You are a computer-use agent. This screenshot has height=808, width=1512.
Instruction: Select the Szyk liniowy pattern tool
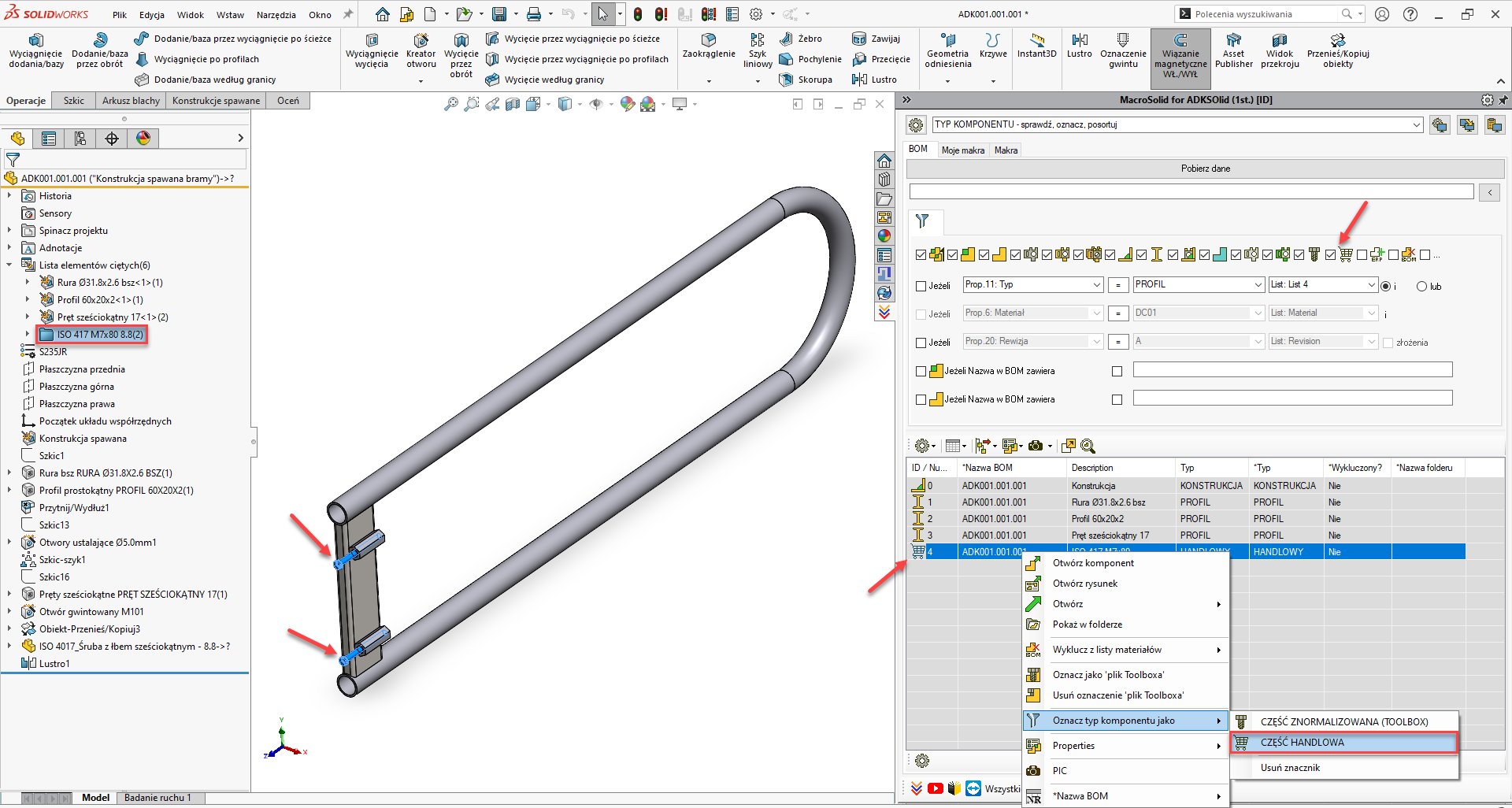click(x=757, y=41)
